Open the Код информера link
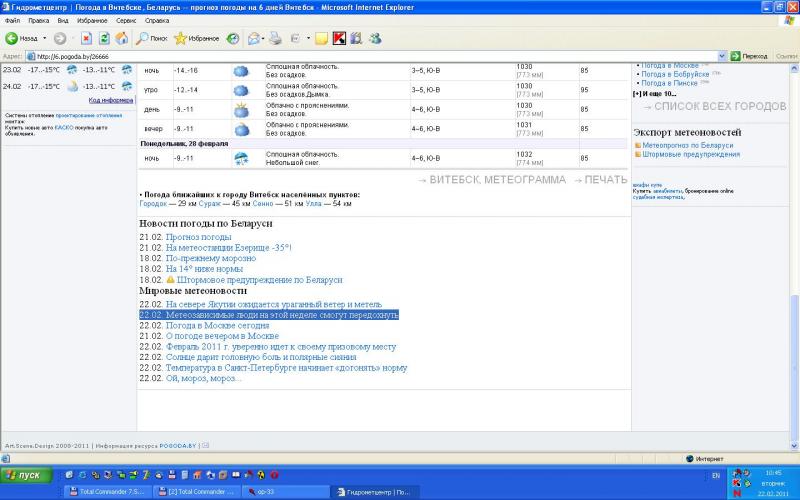 pos(111,101)
